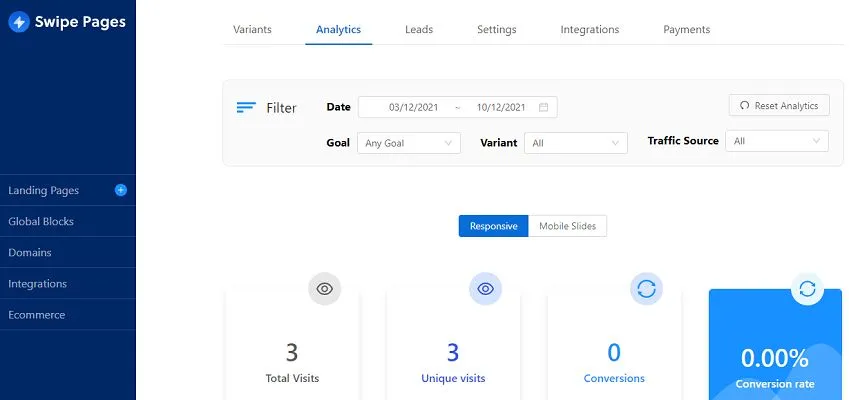849x400 pixels.
Task: Open Ecommerce in the sidebar
Action: (x=36, y=315)
